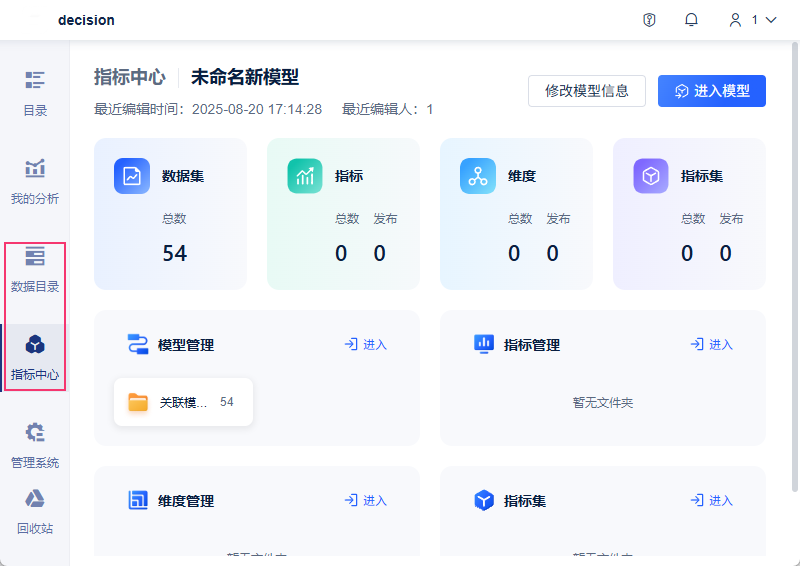800x566 pixels.
Task: Click the 模型管理 heading text
Action: point(186,345)
